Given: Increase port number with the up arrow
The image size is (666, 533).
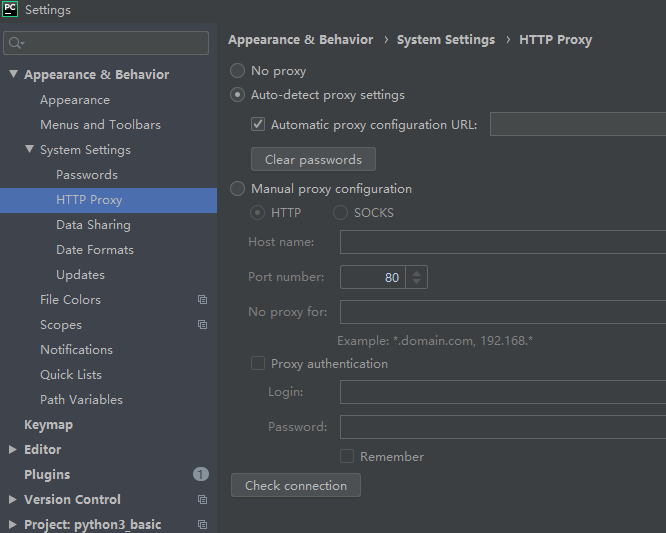Looking at the screenshot, I should point(417,272).
